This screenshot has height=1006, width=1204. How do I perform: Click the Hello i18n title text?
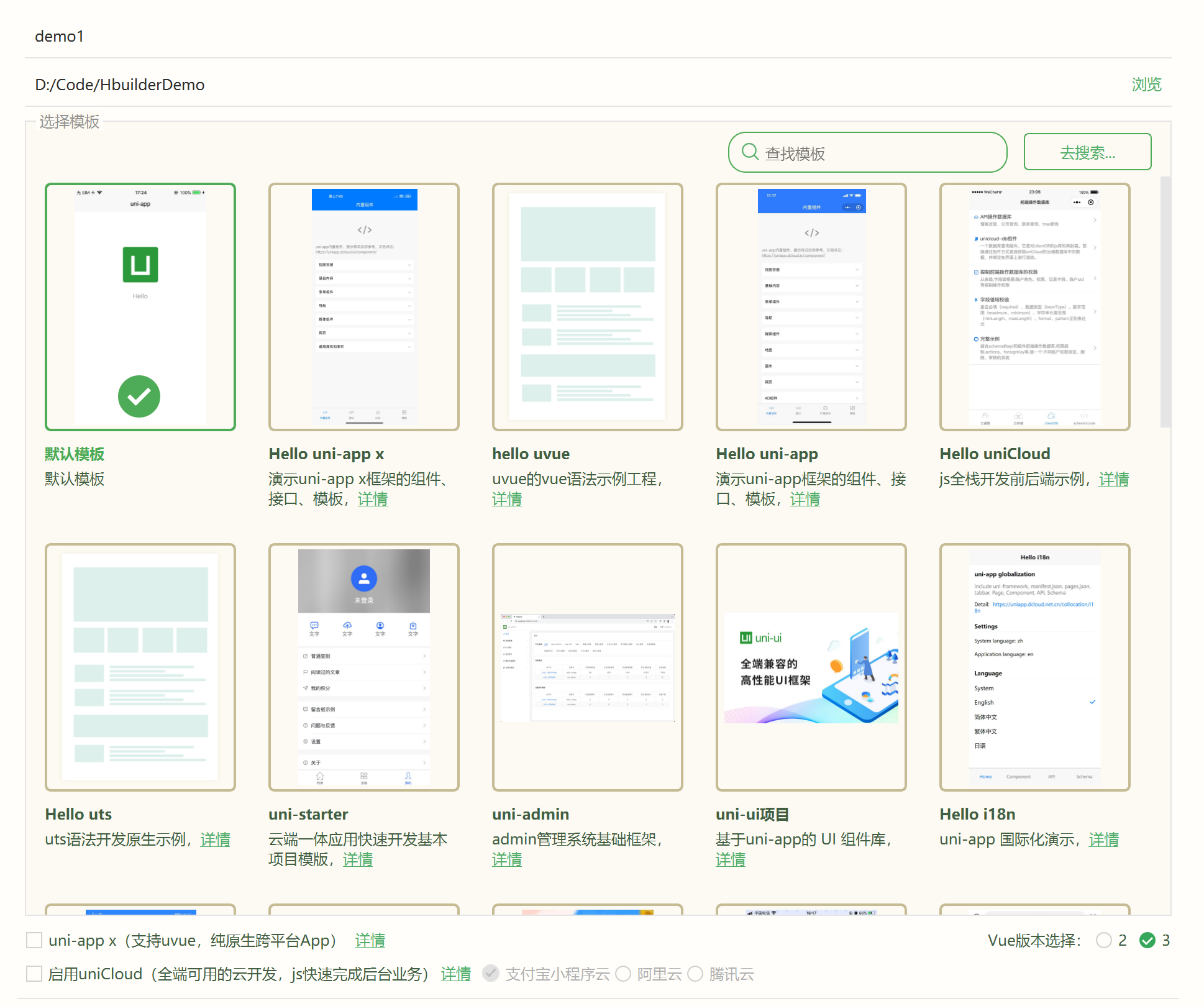click(977, 814)
